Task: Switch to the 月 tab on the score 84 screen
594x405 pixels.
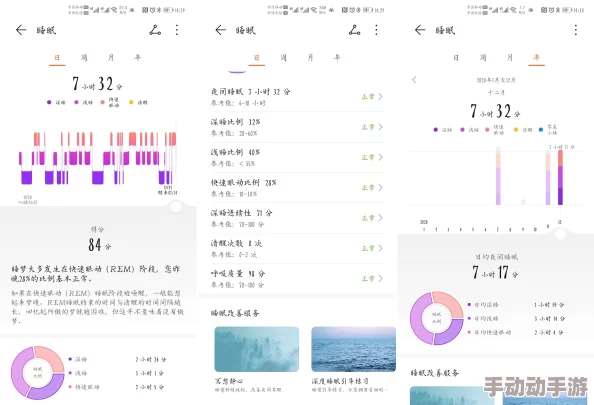Action: (111, 58)
